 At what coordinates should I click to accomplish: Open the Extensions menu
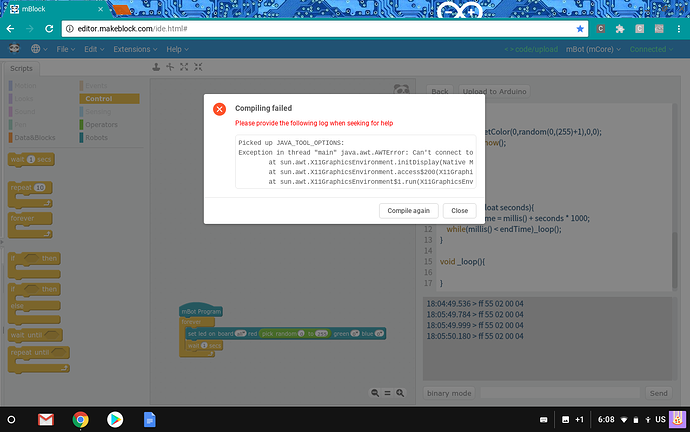pos(135,49)
